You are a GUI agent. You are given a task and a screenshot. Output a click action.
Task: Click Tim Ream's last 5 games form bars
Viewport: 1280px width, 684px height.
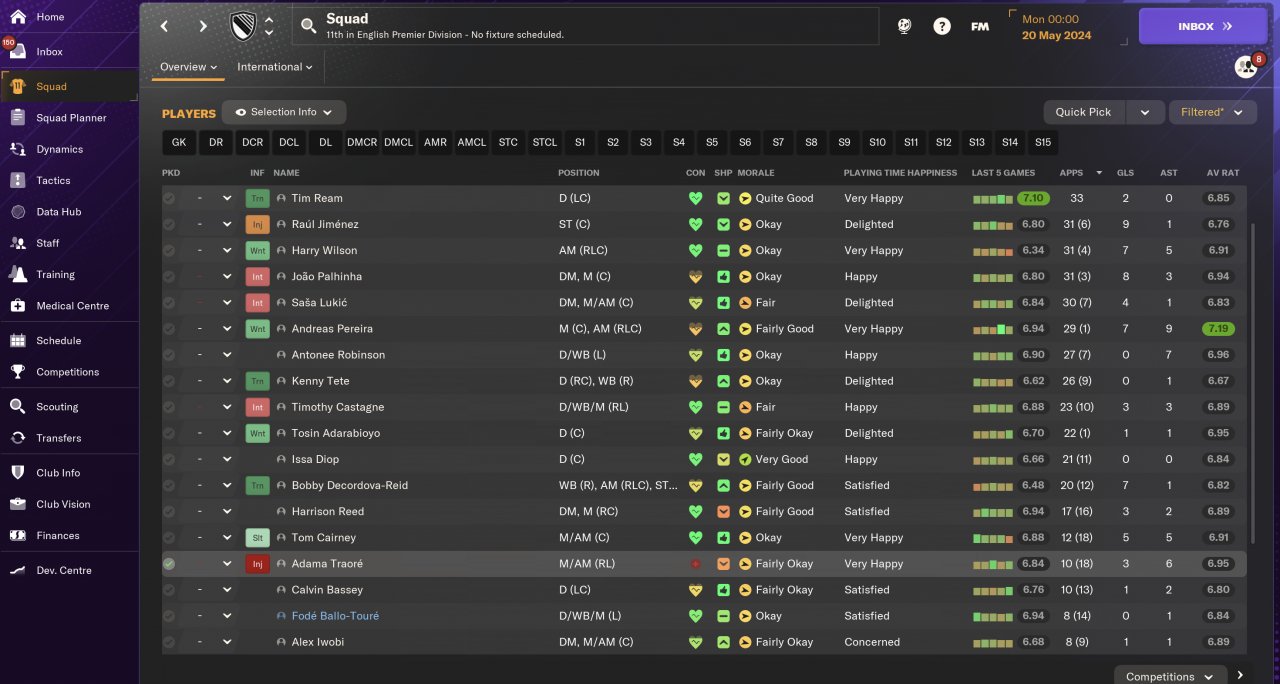(992, 199)
